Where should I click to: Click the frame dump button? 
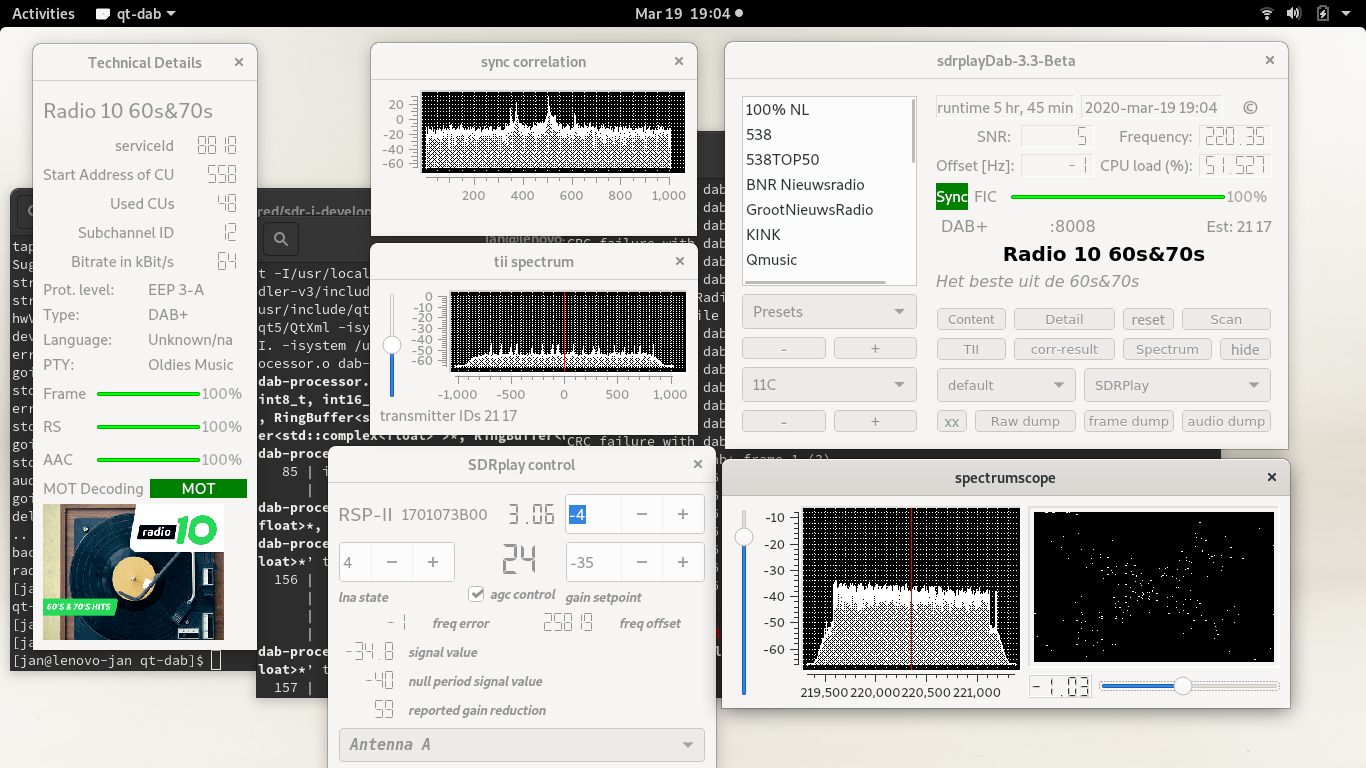1129,421
